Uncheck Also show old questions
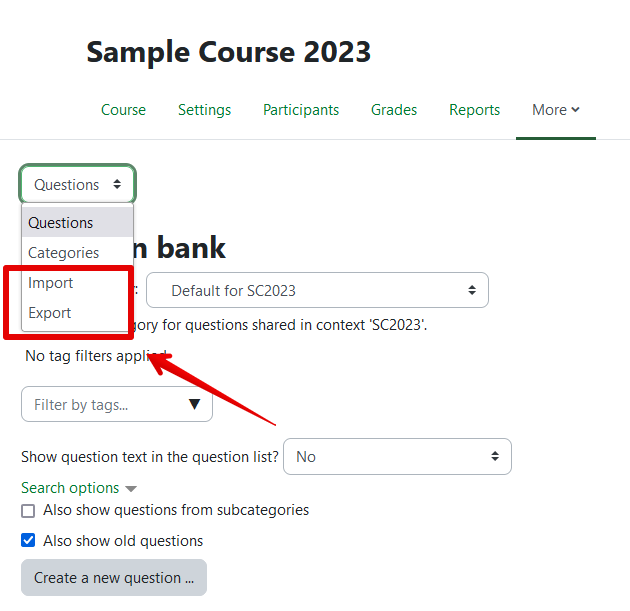 (x=29, y=541)
